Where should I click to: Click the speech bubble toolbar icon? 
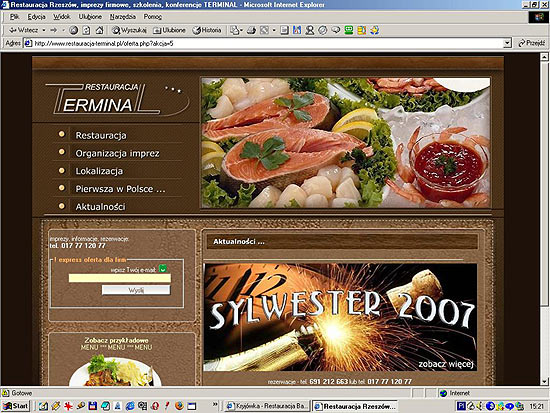(x=336, y=30)
